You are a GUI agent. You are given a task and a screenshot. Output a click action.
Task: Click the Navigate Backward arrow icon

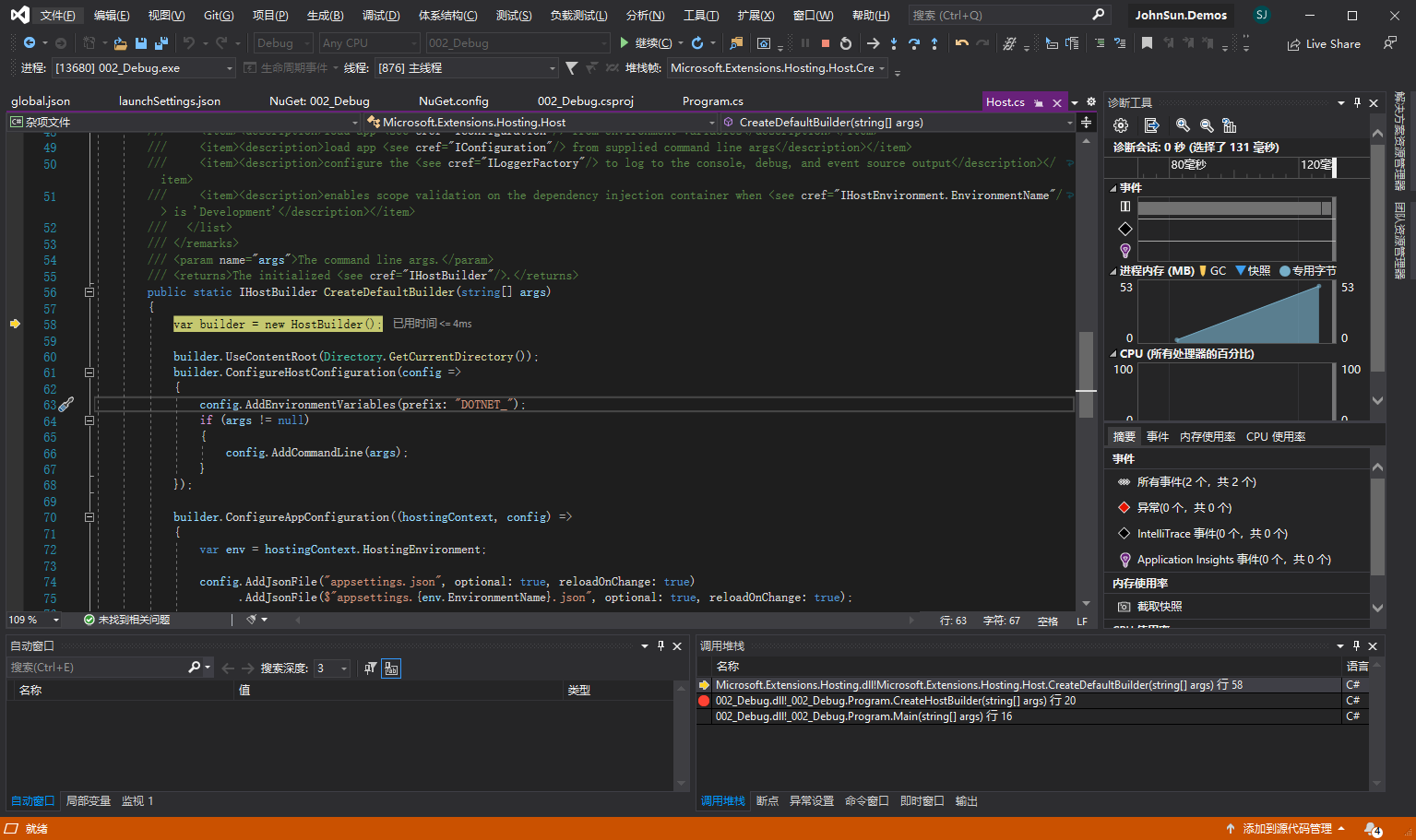tap(30, 43)
